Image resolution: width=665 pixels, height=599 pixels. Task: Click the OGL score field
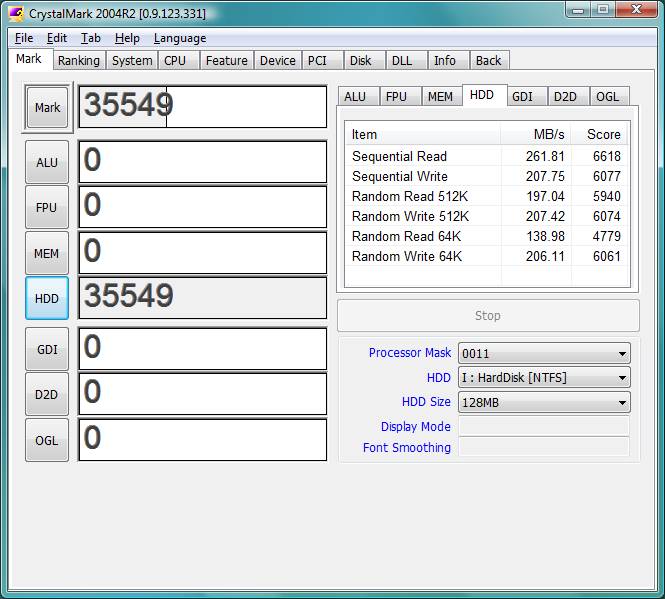click(x=203, y=440)
